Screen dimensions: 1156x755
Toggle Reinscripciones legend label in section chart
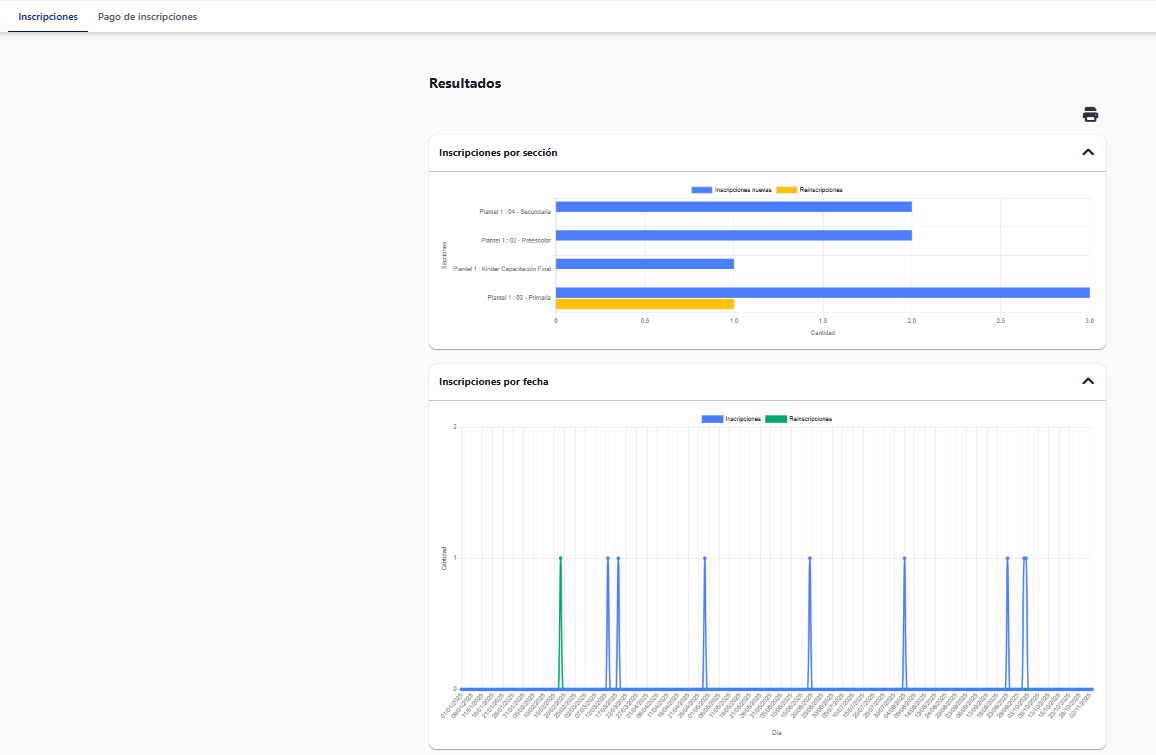(x=821, y=190)
